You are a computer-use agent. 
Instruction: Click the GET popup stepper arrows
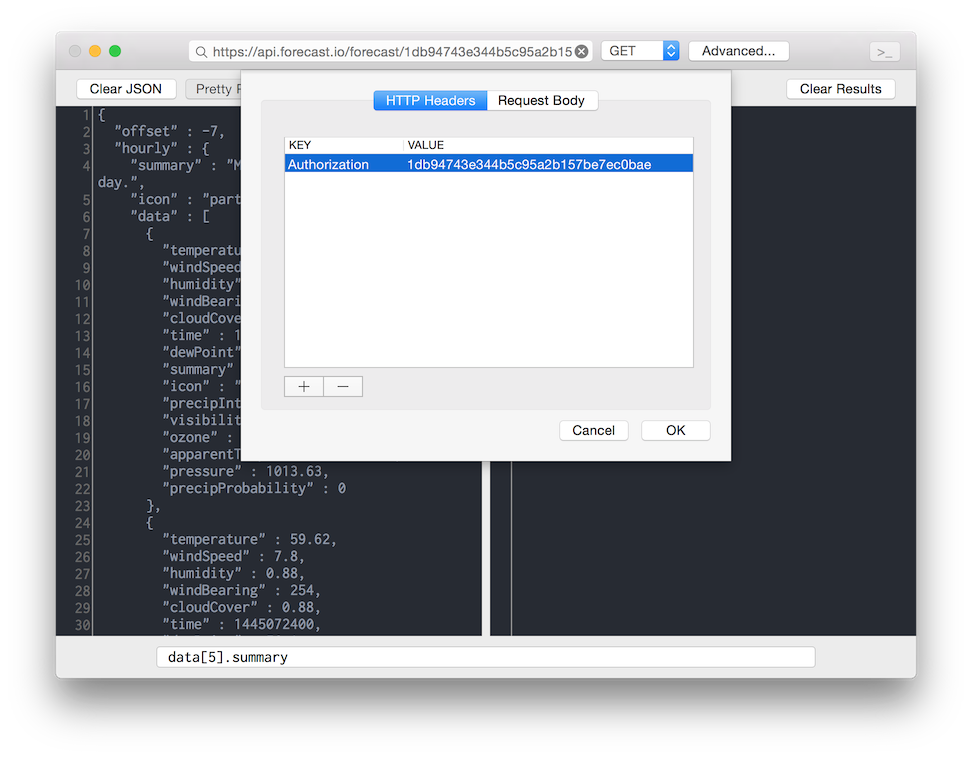tap(670, 50)
